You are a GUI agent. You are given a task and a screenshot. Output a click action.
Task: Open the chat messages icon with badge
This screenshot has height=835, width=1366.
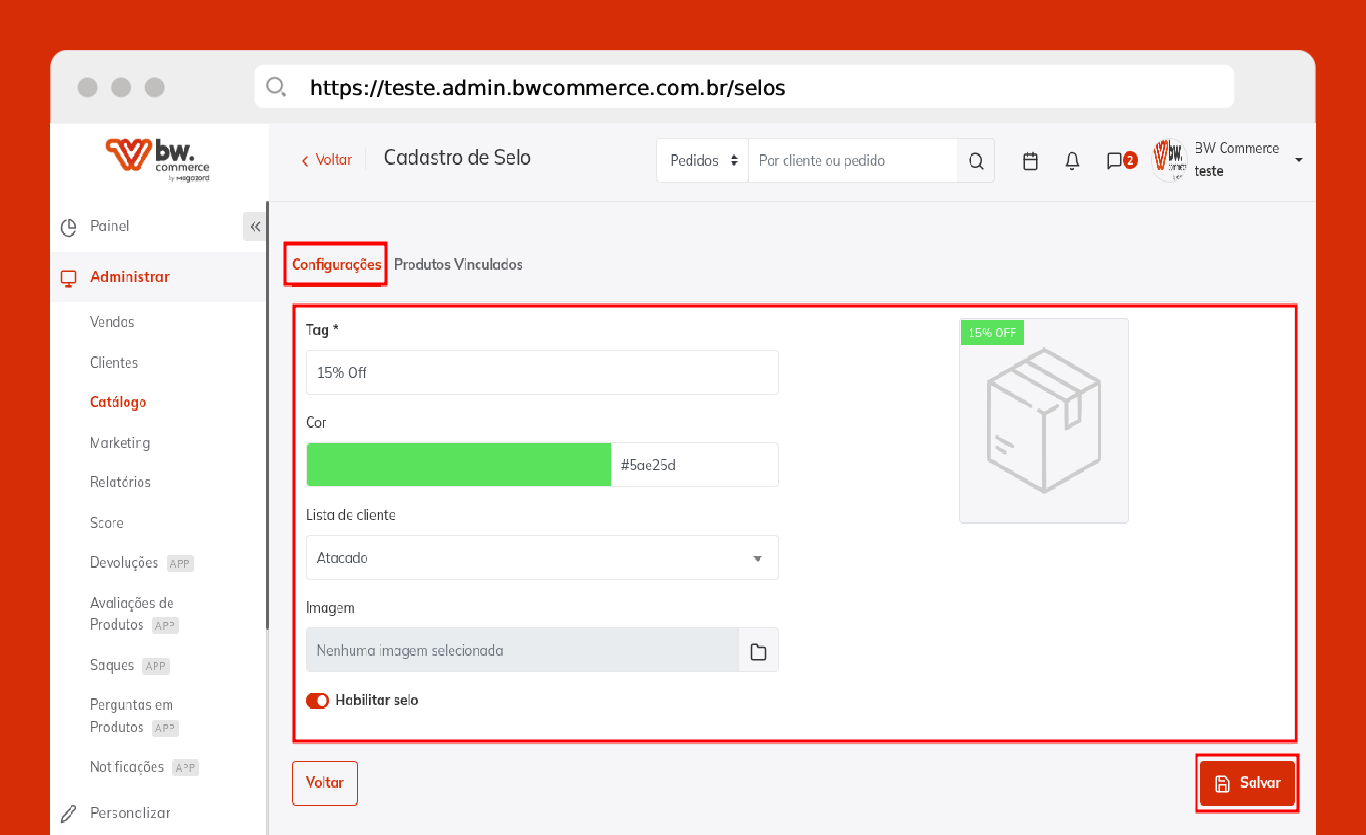tap(1115, 161)
